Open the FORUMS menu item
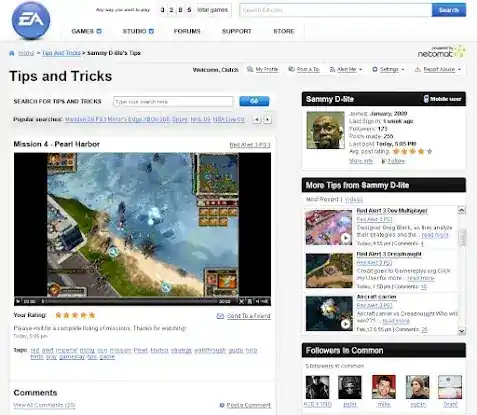This screenshot has width=477, height=415. coord(187,31)
